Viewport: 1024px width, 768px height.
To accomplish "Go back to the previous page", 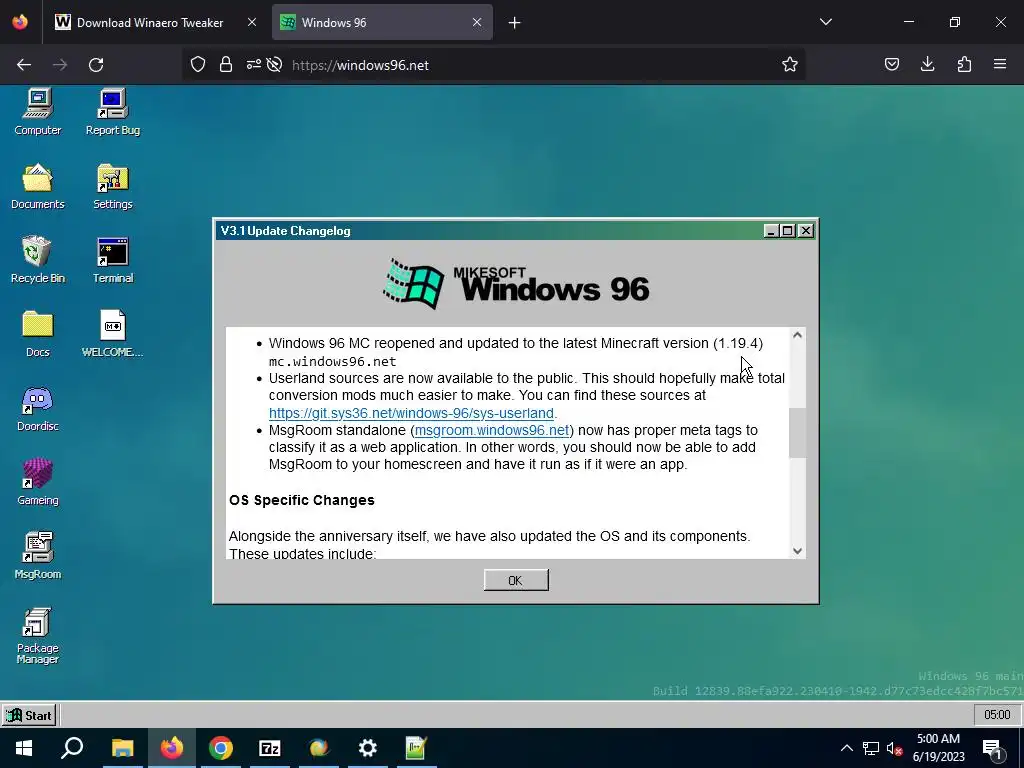I will 24,65.
